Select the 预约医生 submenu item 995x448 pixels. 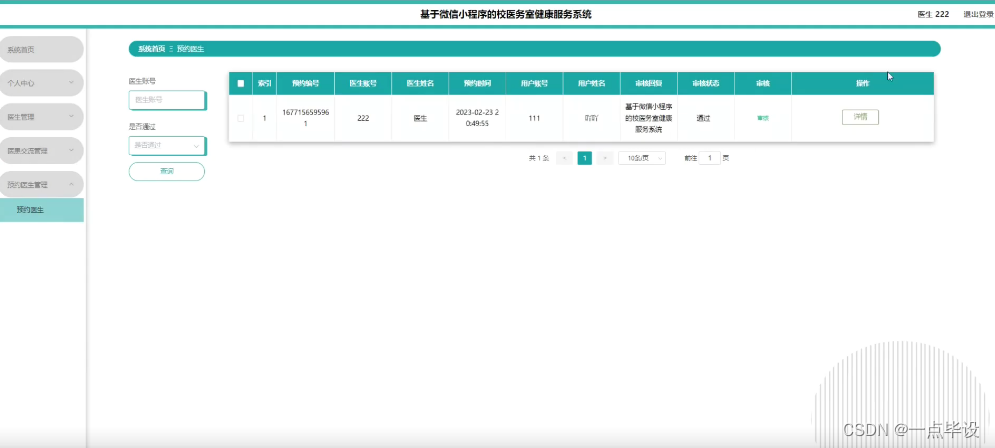pos(41,210)
